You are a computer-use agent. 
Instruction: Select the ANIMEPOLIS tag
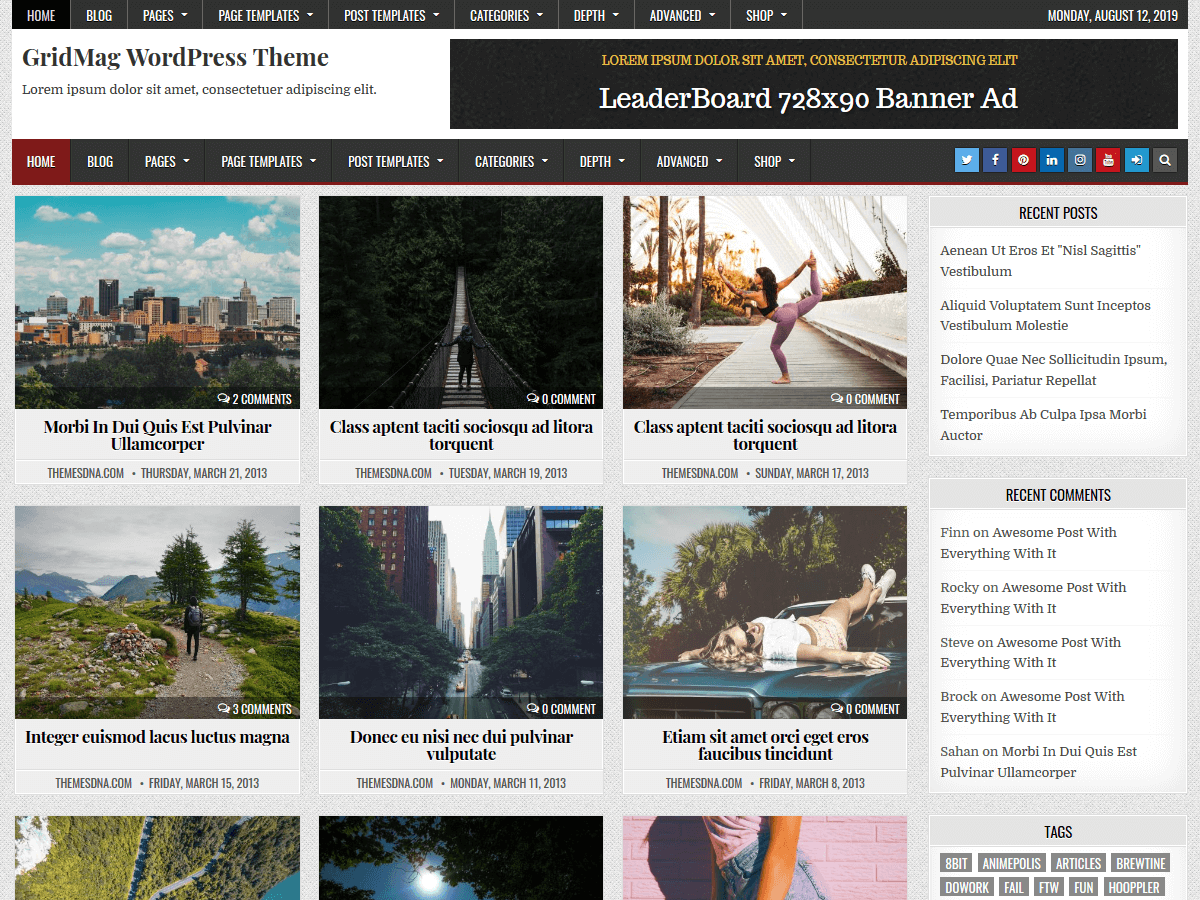click(x=1014, y=863)
